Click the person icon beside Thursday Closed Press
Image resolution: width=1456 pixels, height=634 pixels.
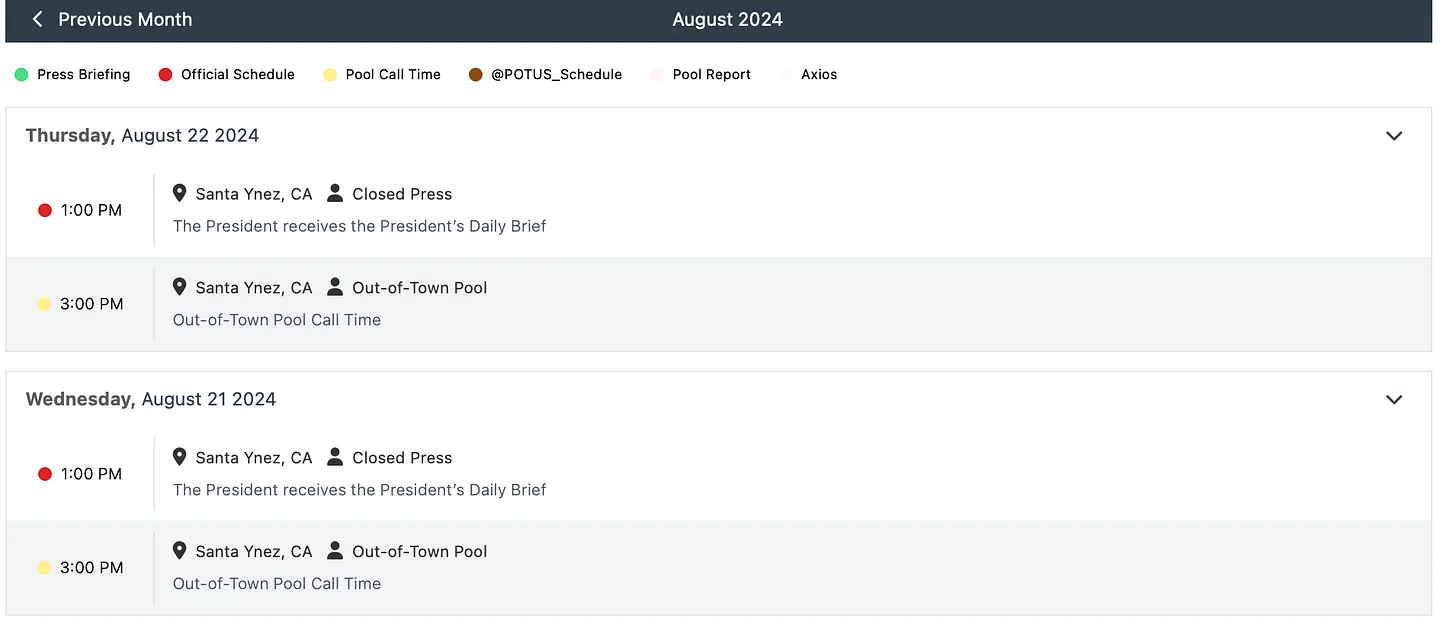(335, 193)
